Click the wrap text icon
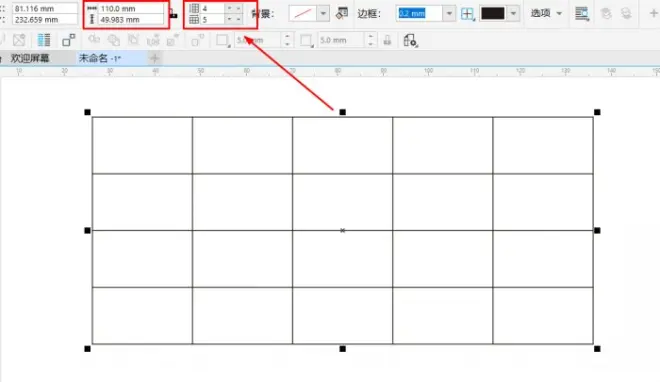The image size is (660, 382). [582, 14]
